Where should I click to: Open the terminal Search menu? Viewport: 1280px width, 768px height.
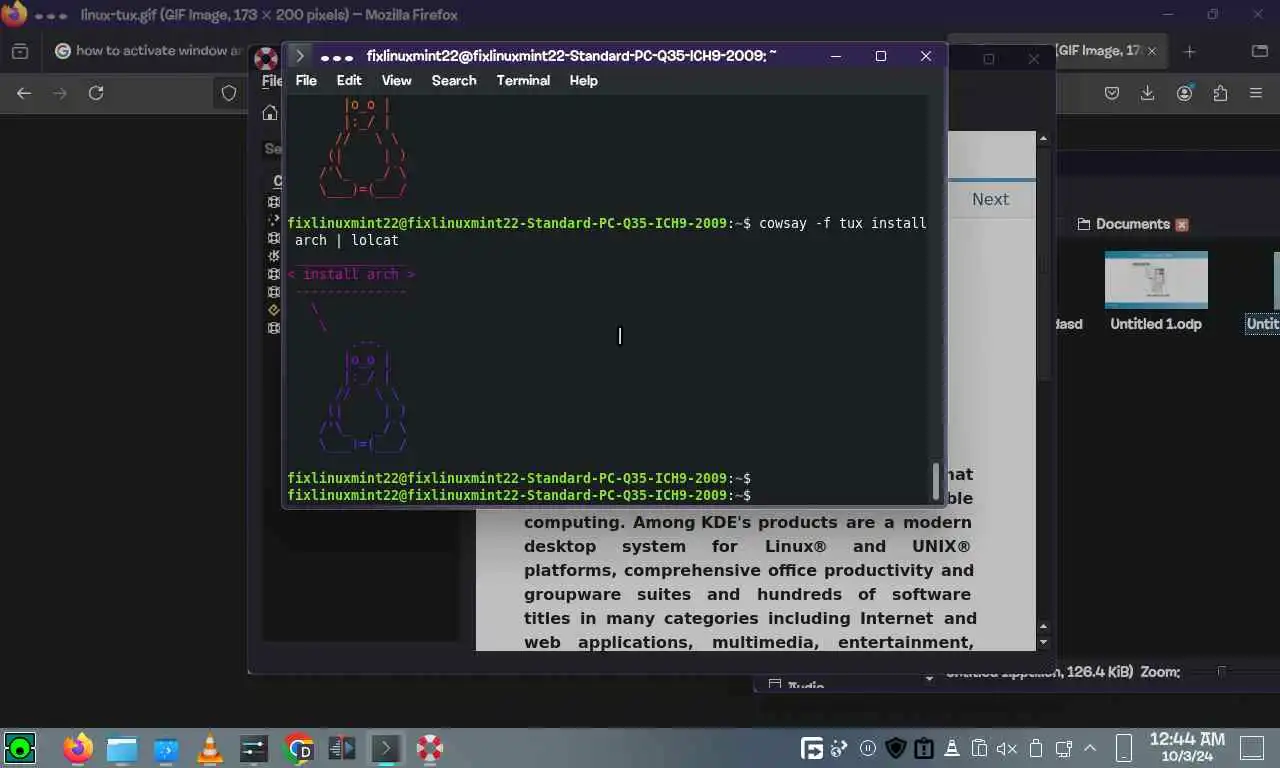[x=454, y=80]
